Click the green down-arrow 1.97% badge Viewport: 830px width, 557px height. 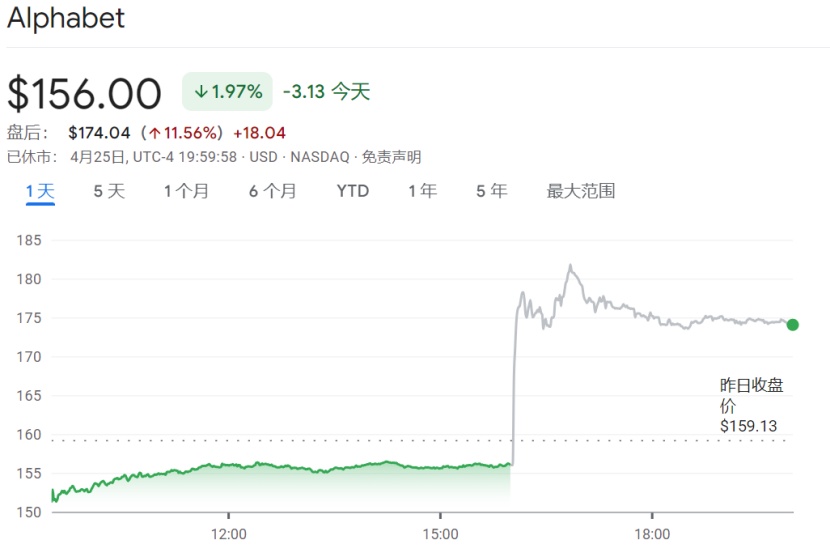tap(227, 92)
